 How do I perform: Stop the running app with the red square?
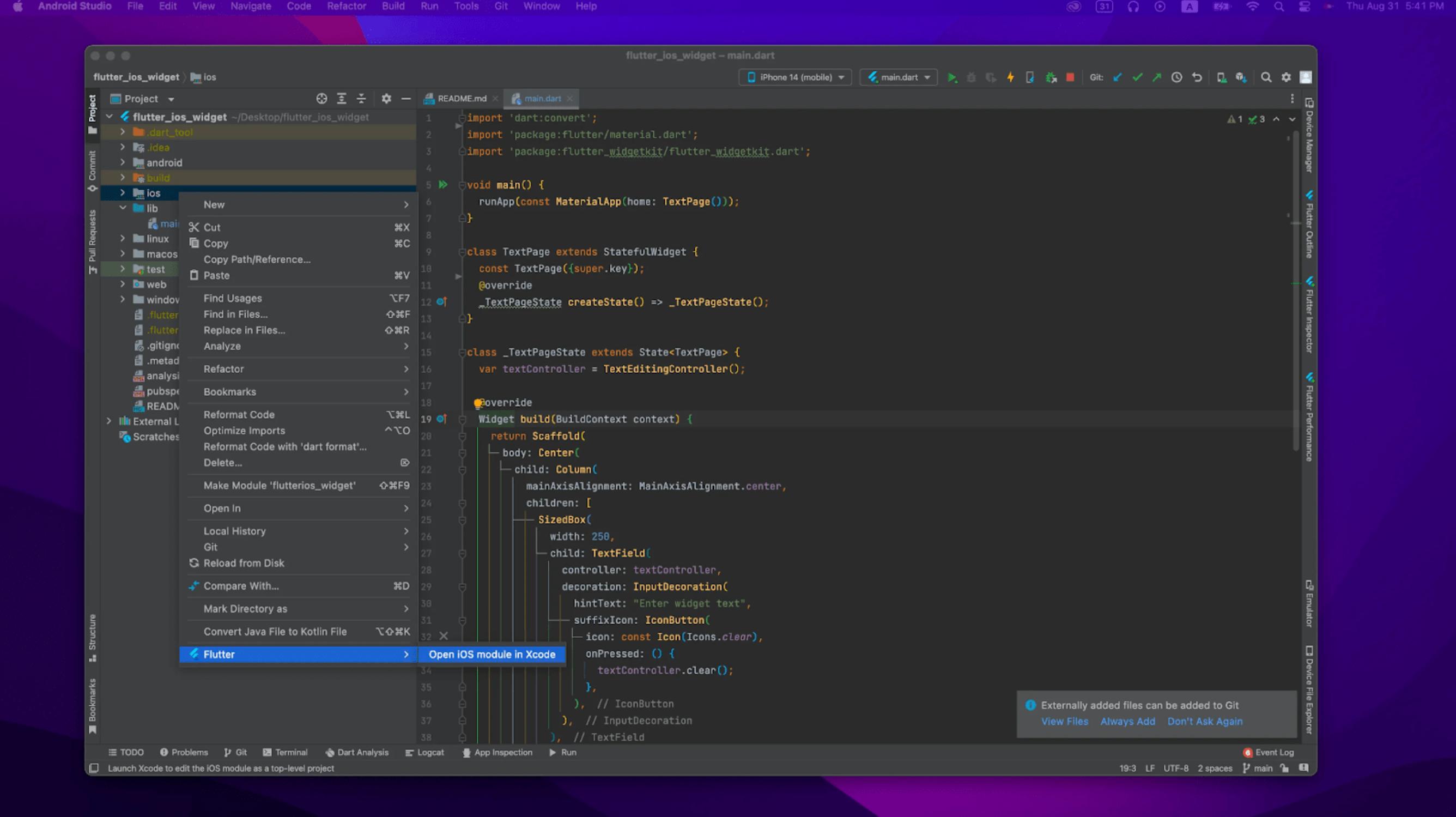tap(1070, 77)
